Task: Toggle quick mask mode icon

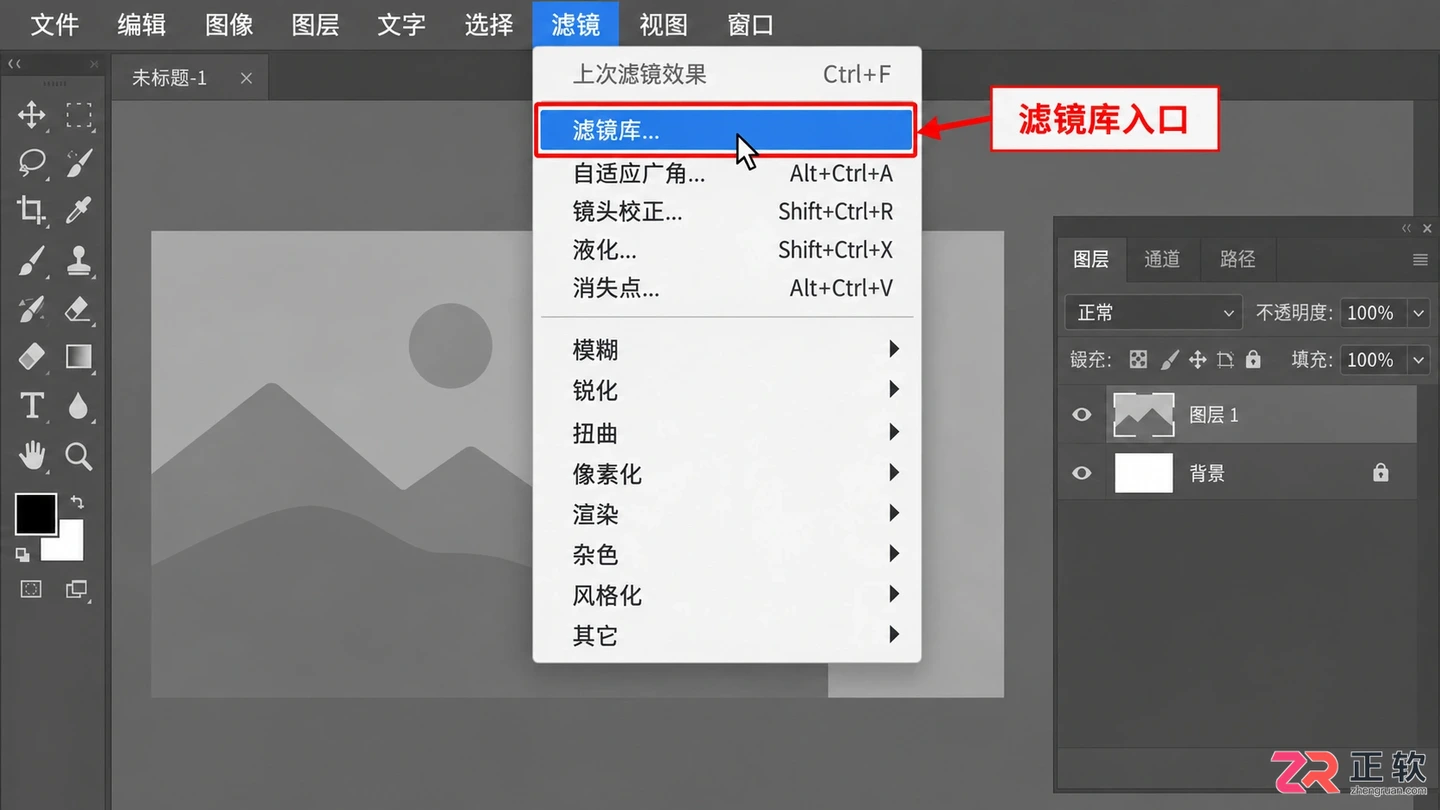Action: pos(31,589)
